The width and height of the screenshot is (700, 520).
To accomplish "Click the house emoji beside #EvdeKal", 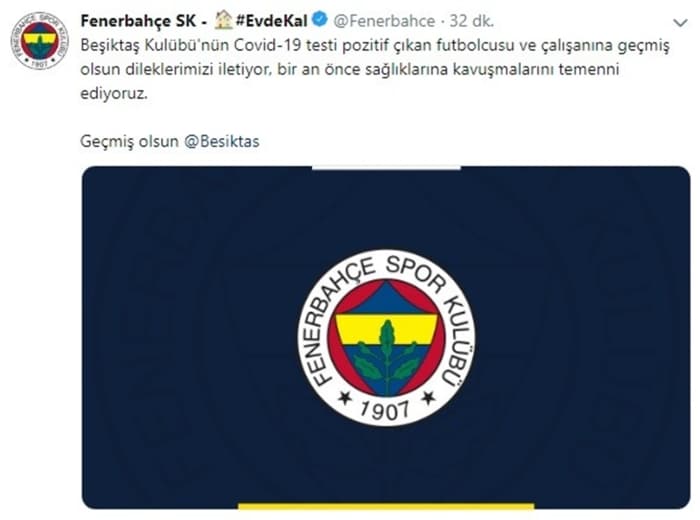I will coord(223,20).
